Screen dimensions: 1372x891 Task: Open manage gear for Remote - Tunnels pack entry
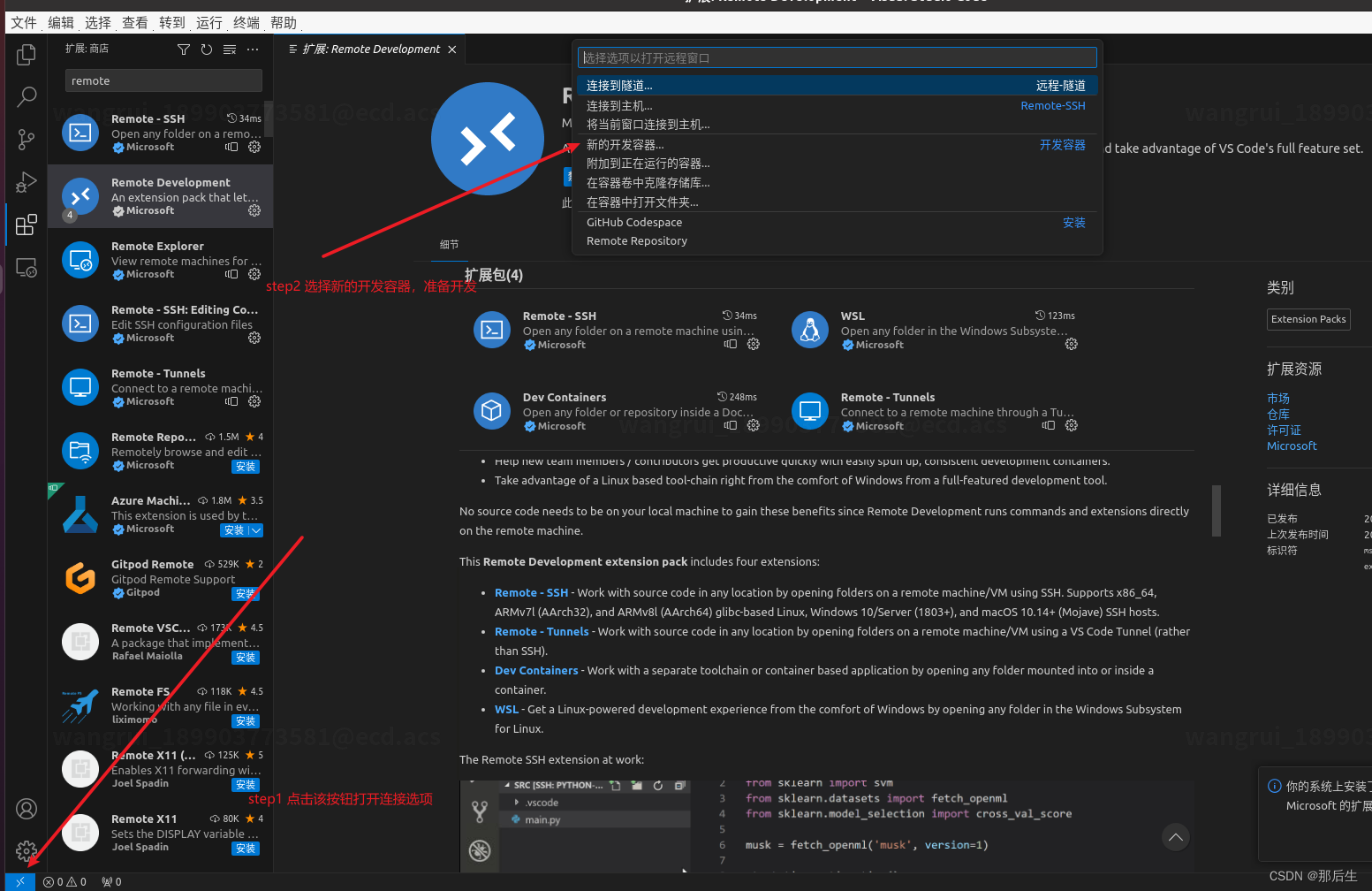tap(1072, 425)
